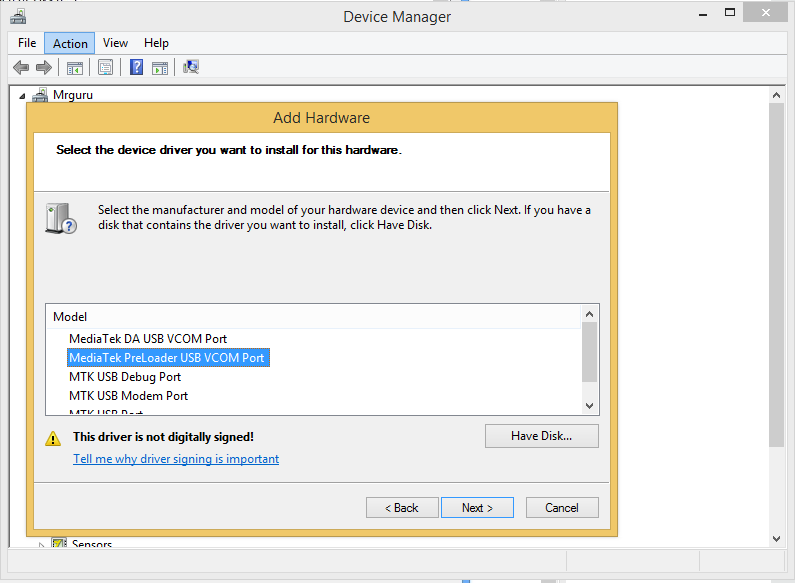Image resolution: width=795 pixels, height=583 pixels.
Task: Collapse the Mrguru tree node
Action: [x=22, y=96]
